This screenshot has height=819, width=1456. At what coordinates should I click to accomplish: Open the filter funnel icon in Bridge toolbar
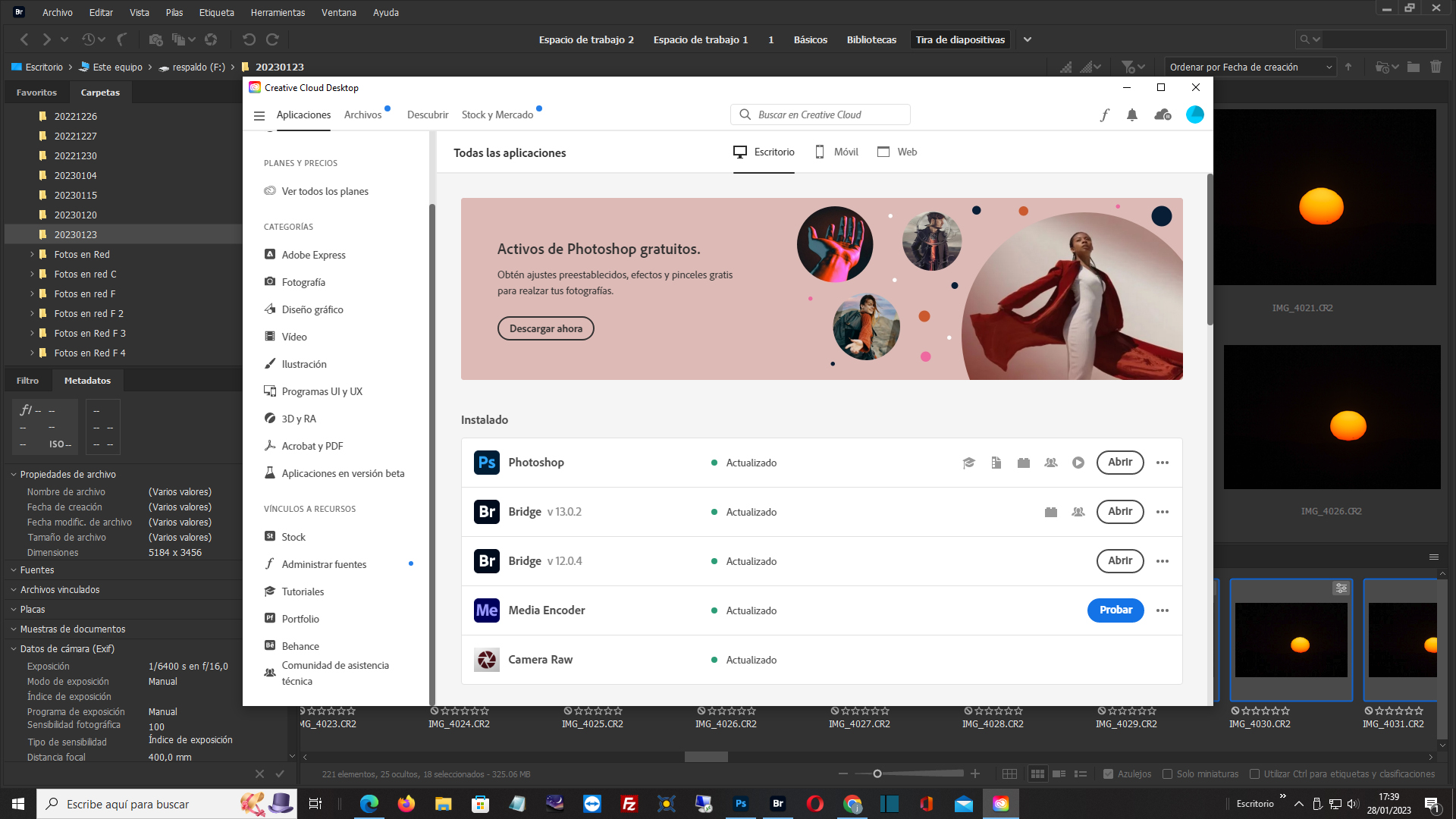[1128, 67]
